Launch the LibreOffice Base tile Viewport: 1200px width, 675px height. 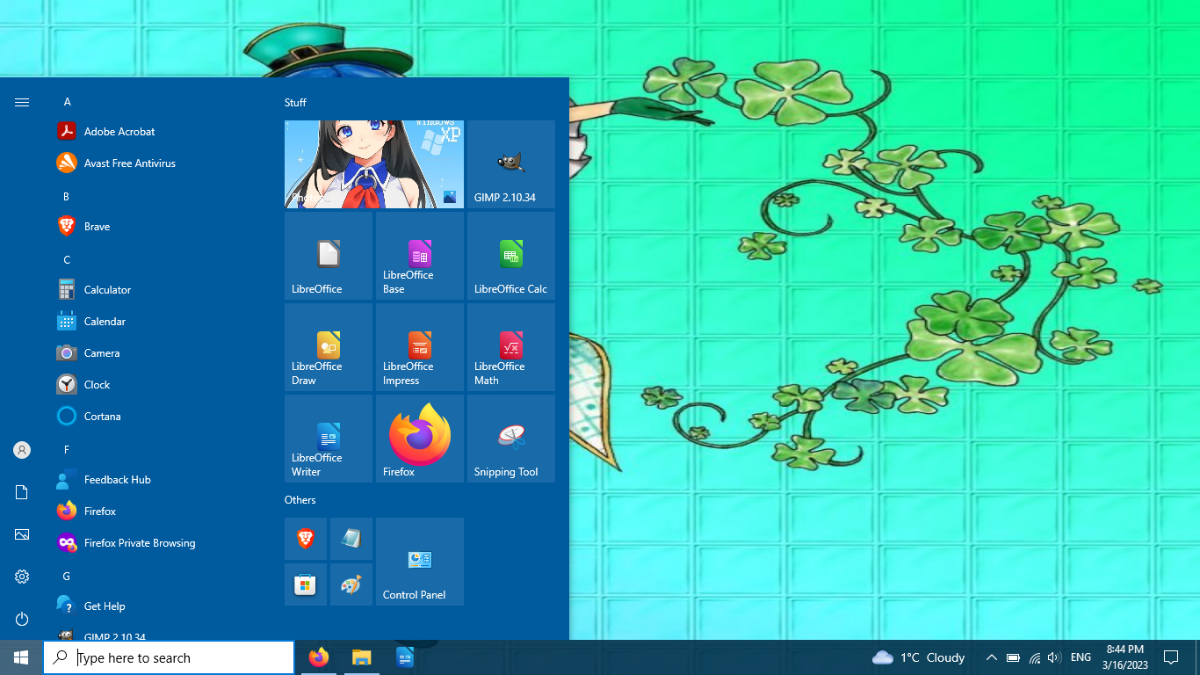(420, 255)
